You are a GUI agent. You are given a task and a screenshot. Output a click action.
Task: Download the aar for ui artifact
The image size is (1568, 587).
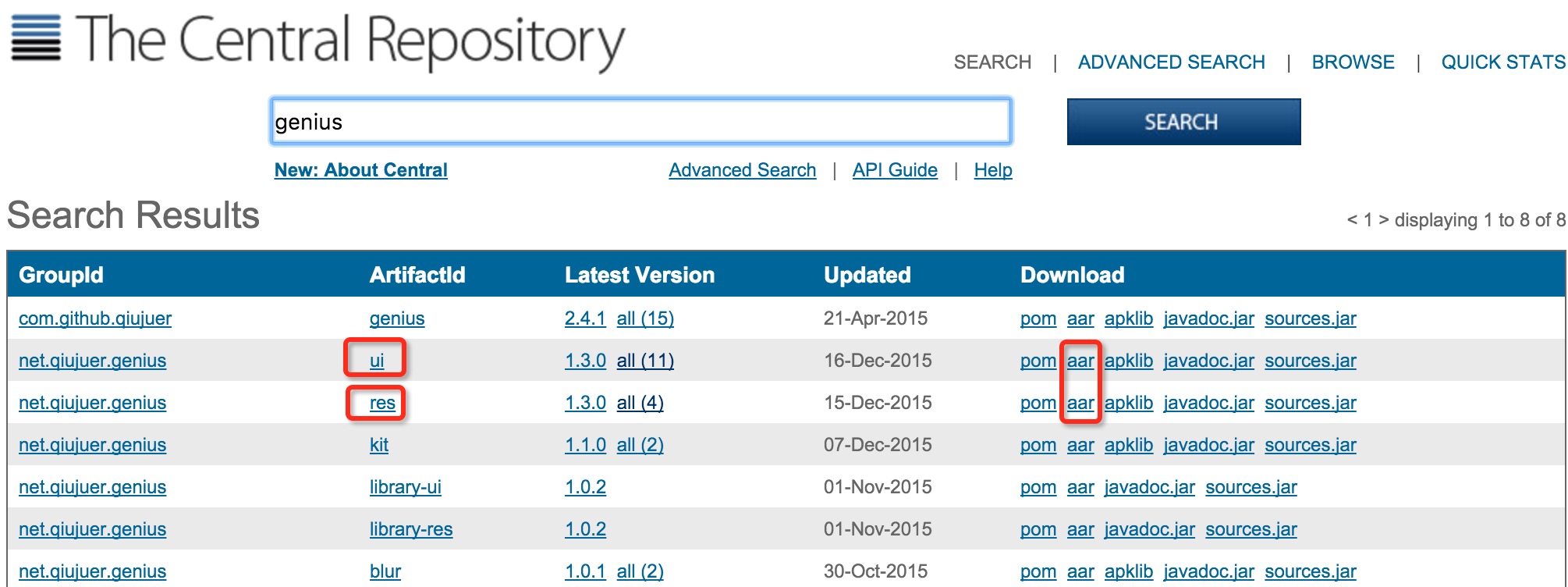point(1080,361)
